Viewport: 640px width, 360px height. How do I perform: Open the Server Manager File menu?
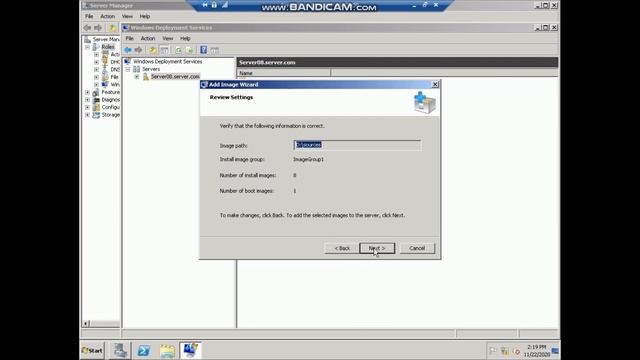tap(89, 16)
